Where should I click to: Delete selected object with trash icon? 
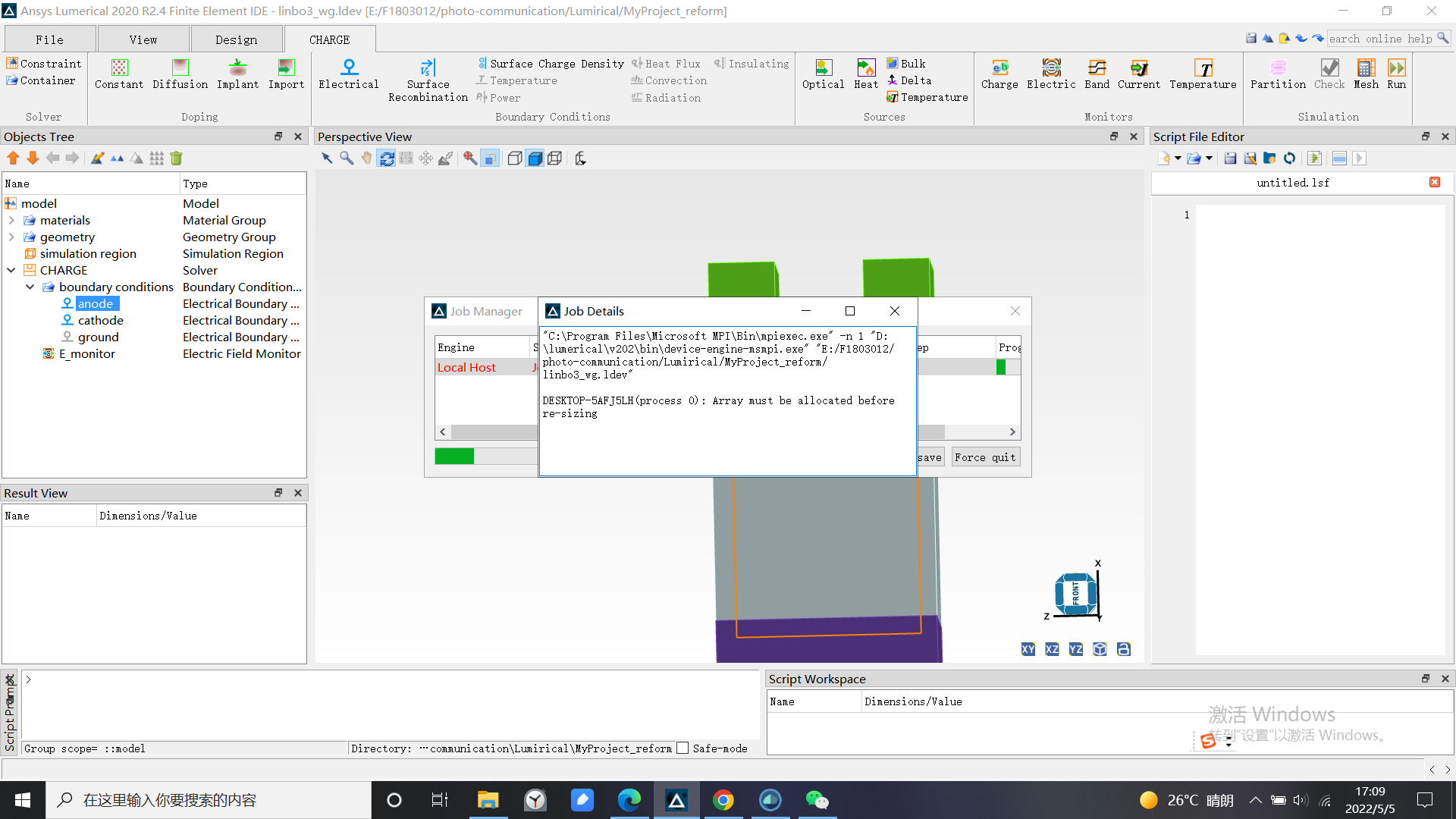[176, 158]
